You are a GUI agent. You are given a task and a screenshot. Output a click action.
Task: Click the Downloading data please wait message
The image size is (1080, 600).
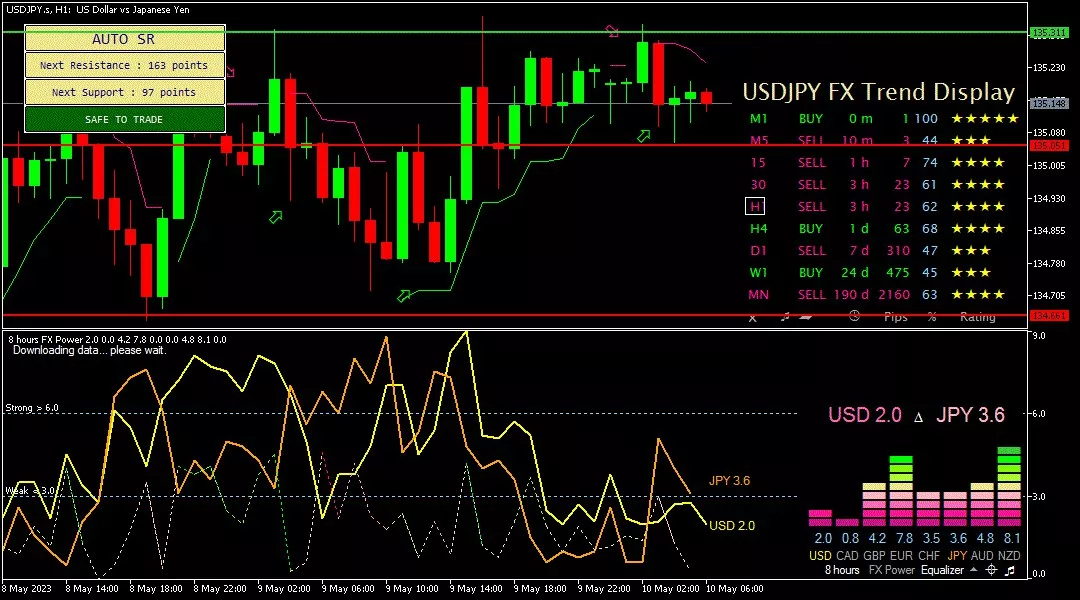[x=90, y=351]
